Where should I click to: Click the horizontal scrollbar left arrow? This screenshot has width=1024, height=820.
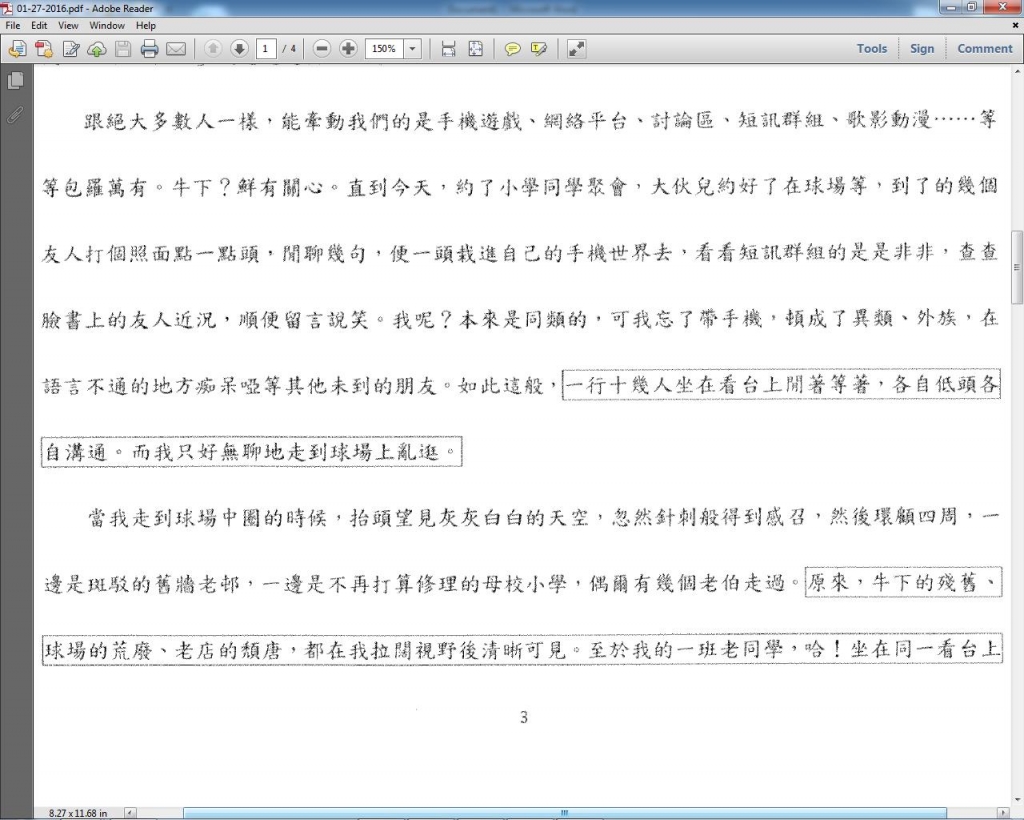coord(131,813)
